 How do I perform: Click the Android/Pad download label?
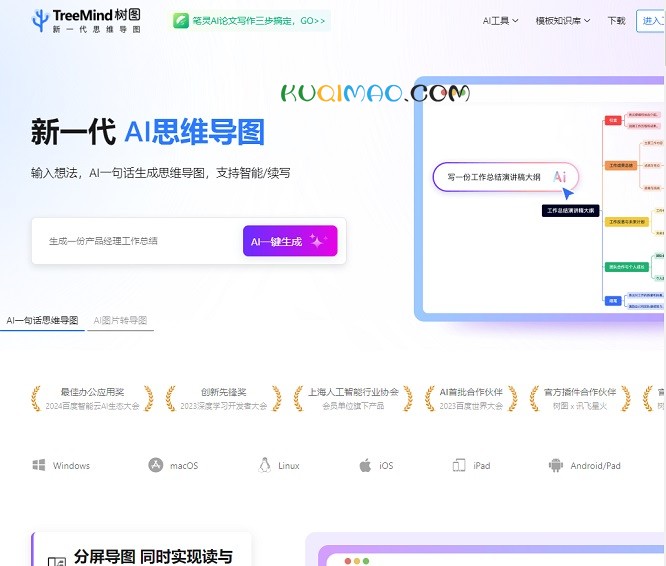pyautogui.click(x=595, y=466)
